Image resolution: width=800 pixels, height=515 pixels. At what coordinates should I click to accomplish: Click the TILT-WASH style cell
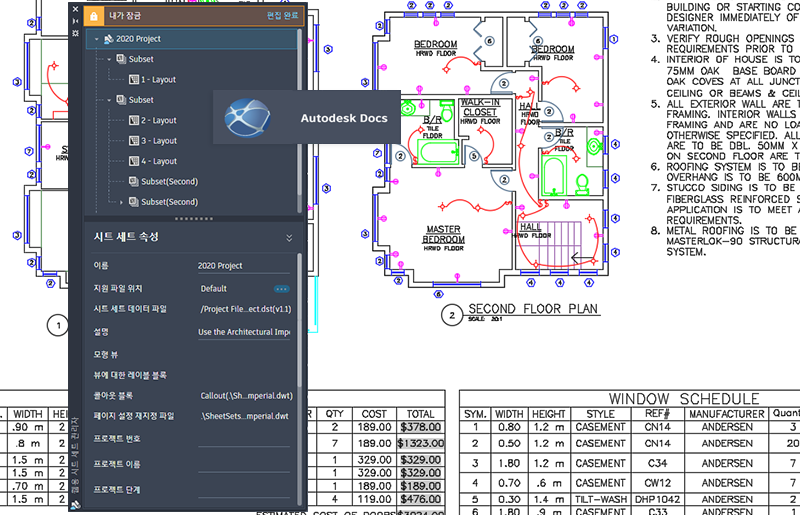[x=600, y=500]
